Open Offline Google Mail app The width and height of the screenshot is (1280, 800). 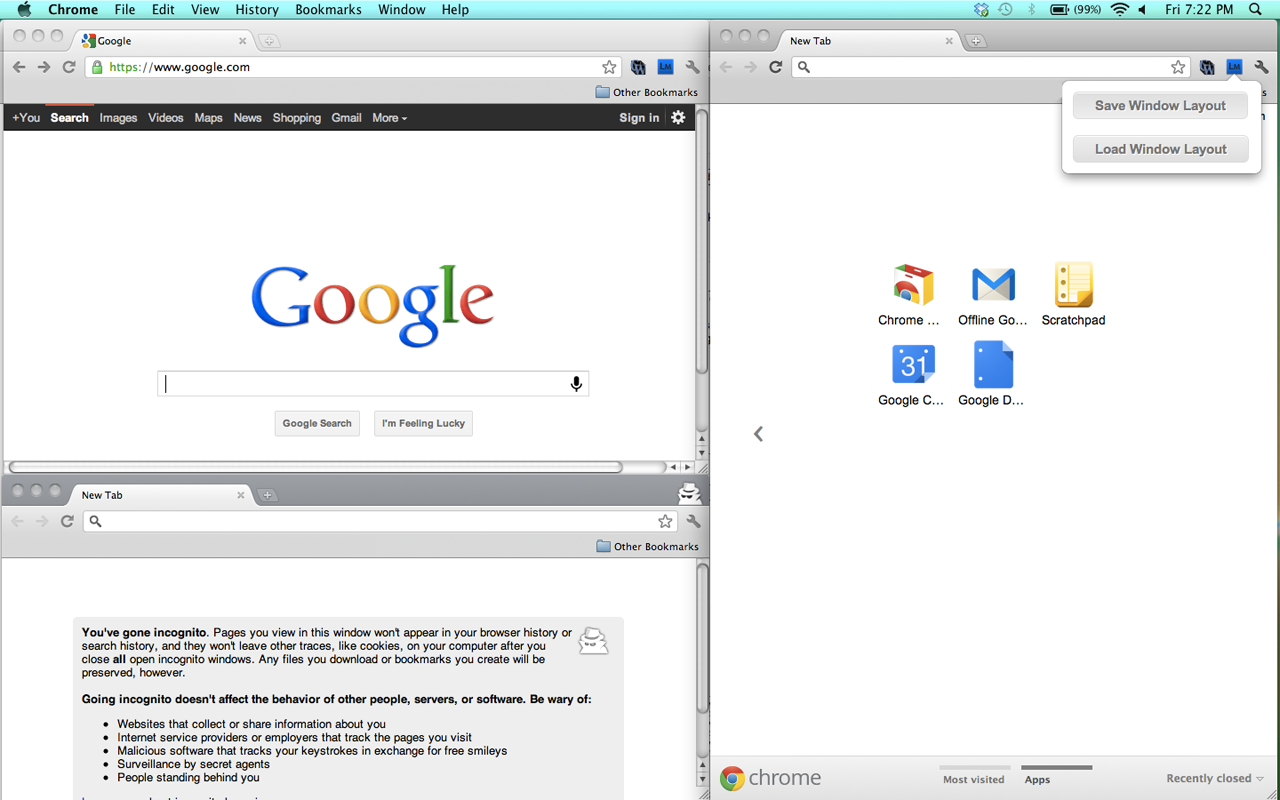993,295
